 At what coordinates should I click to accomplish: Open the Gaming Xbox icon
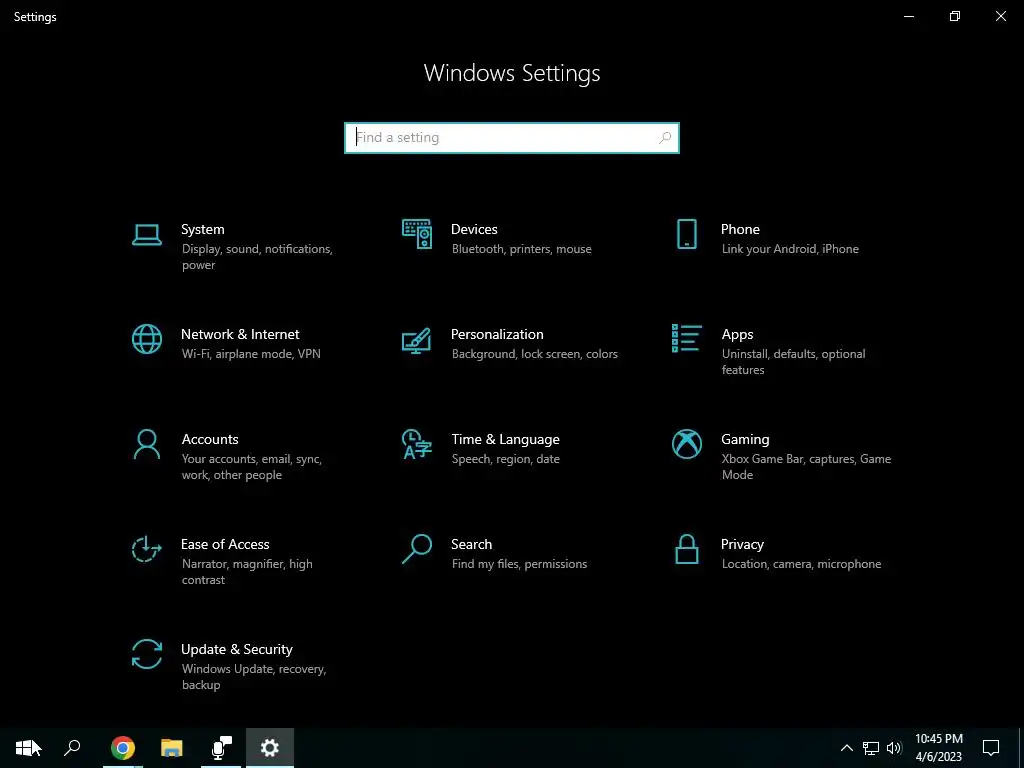[686, 445]
